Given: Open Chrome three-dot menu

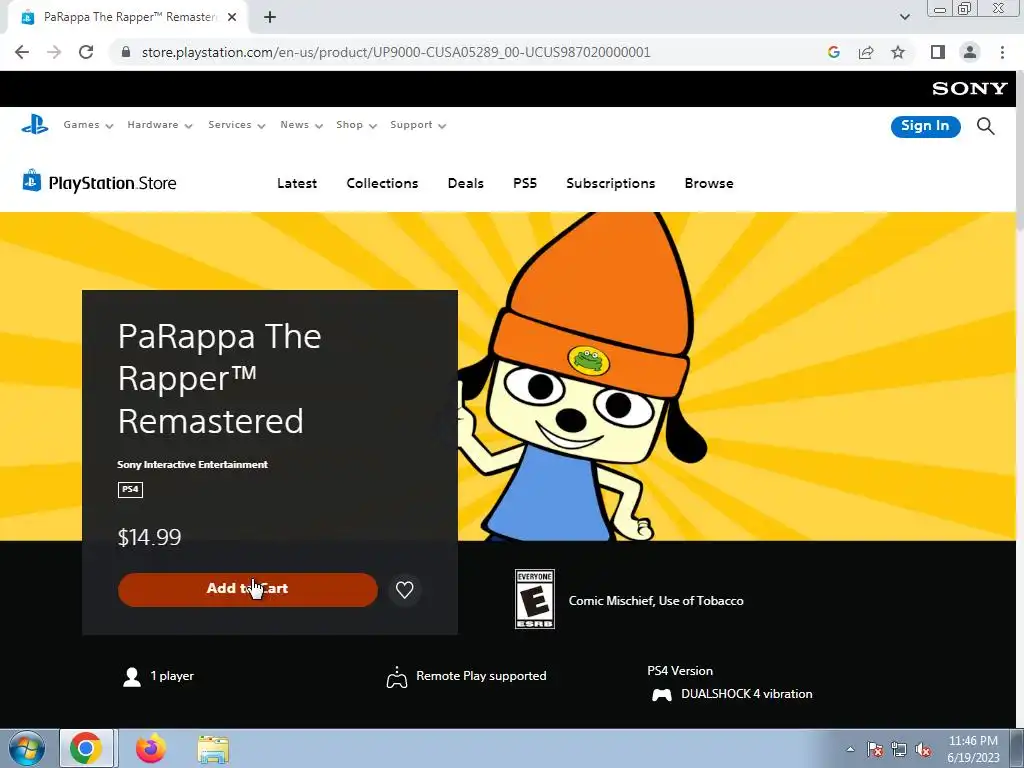Looking at the screenshot, I should coord(1002,52).
